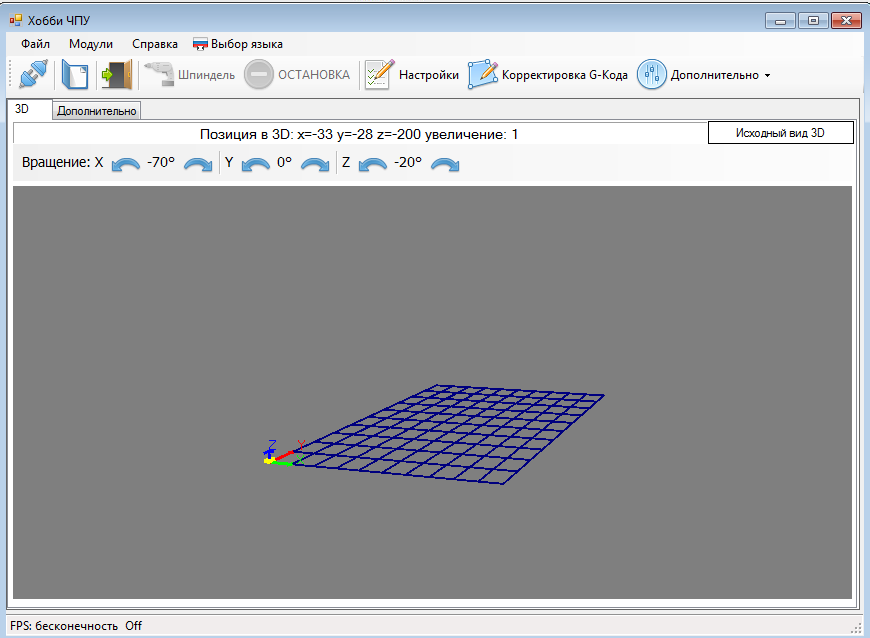Rotate Y axis right arrow
Image resolution: width=870 pixels, height=638 pixels.
315,164
